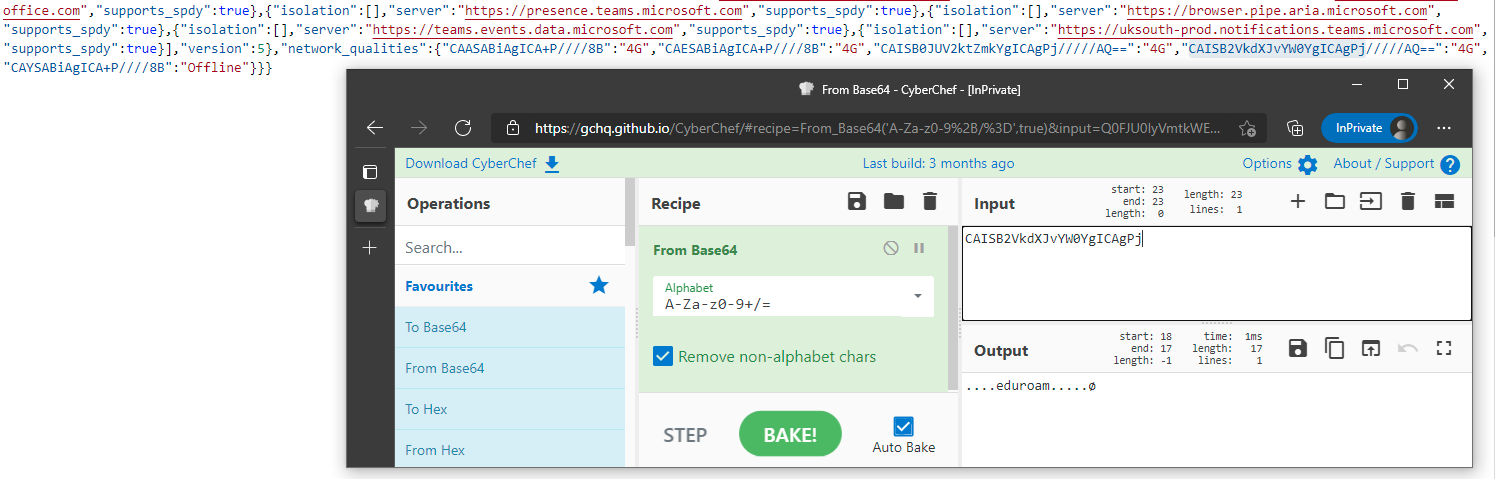Maximise the output pane
The image size is (1495, 479).
(x=1443, y=348)
